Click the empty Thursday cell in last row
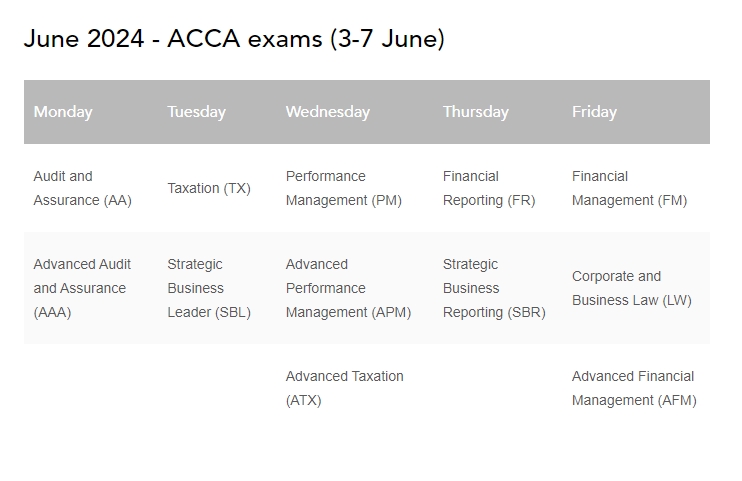Screen dimensions: 742x481 497,388
